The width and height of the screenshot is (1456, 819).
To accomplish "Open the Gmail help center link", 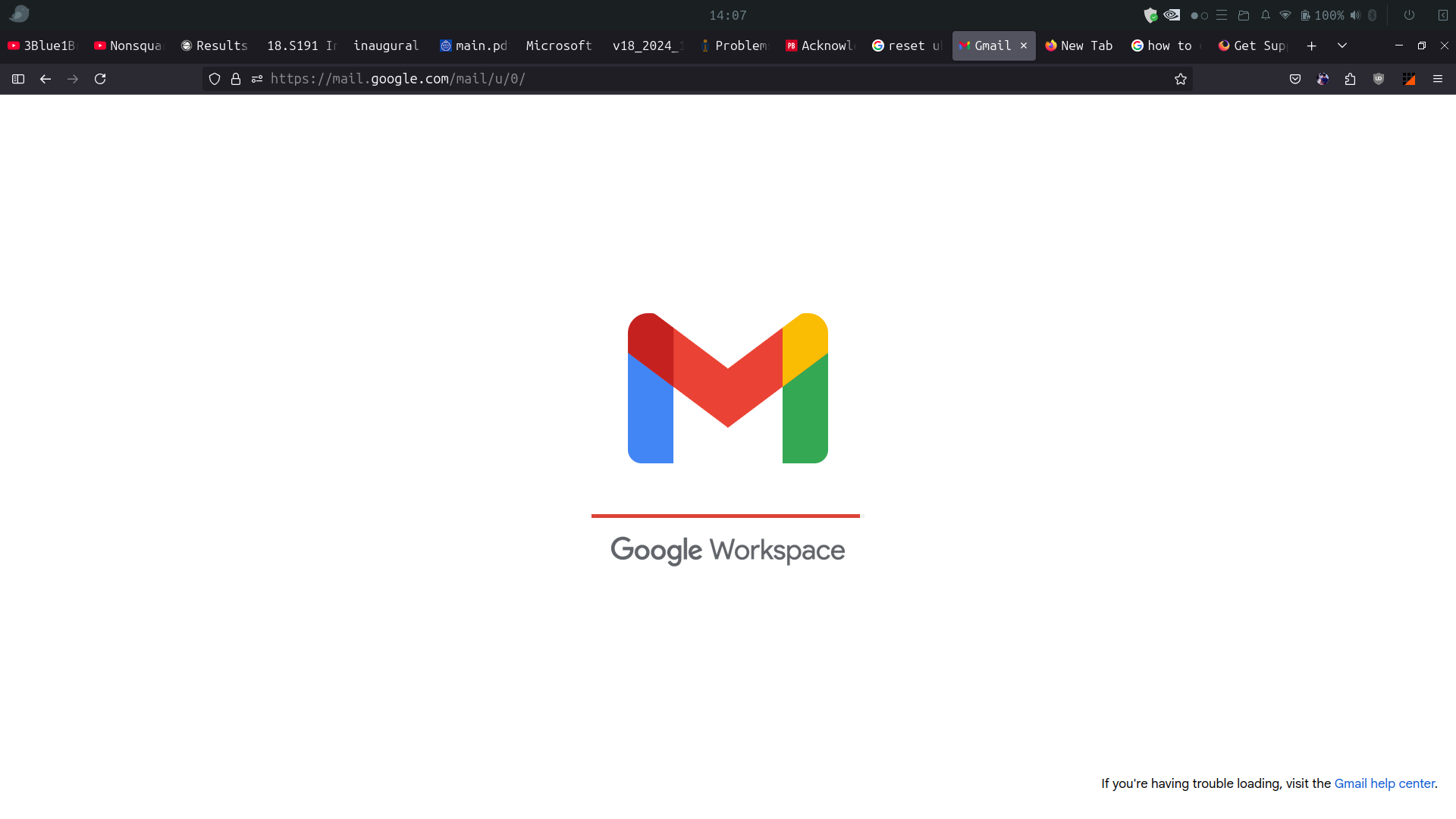I will click(x=1385, y=783).
